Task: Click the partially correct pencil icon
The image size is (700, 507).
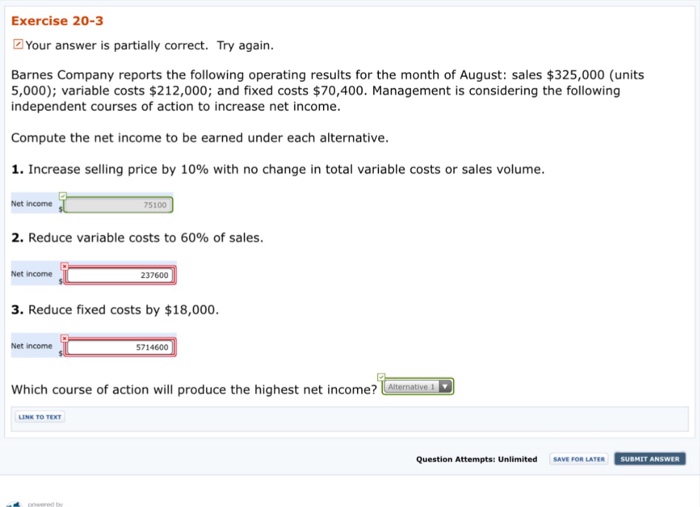Action: (x=18, y=44)
